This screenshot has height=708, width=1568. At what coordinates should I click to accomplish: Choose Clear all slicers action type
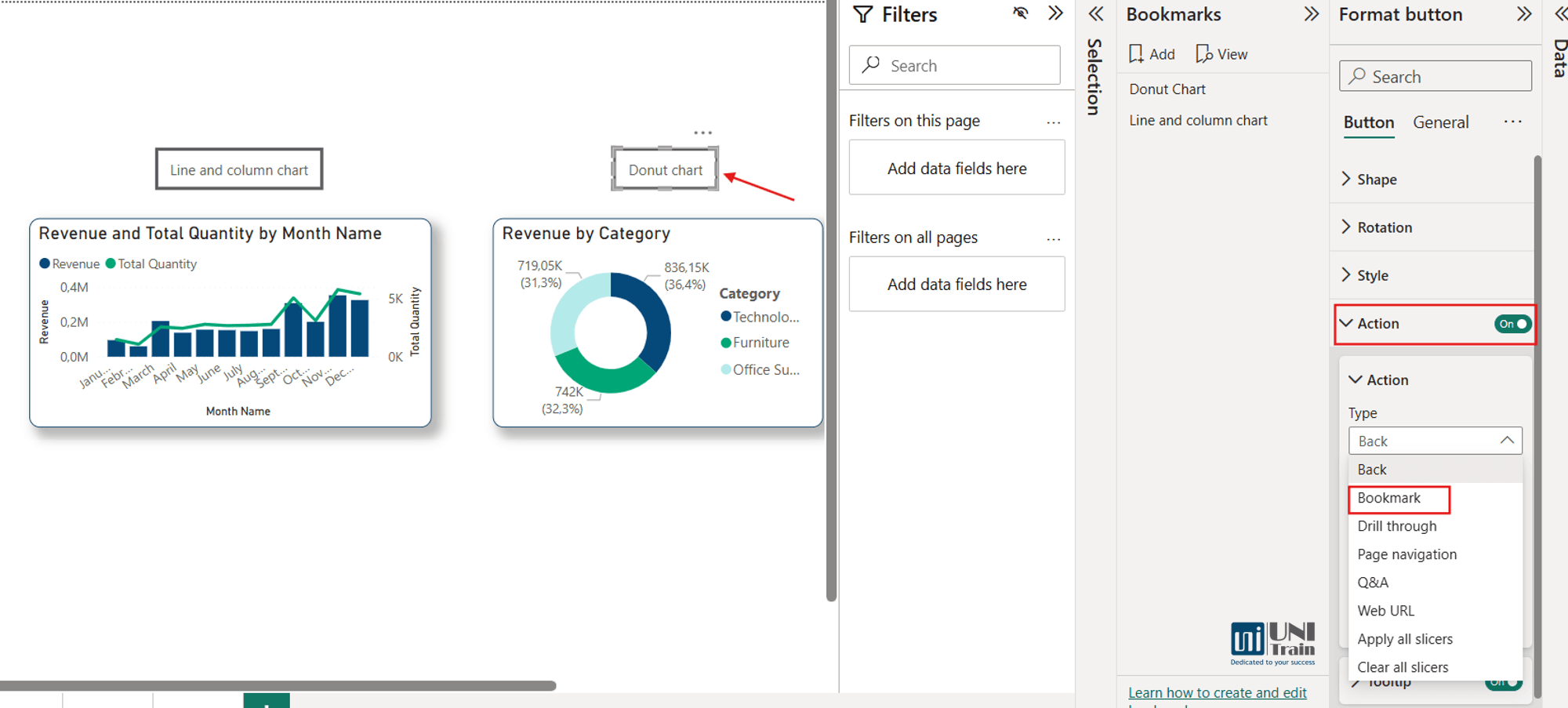(1435, 667)
